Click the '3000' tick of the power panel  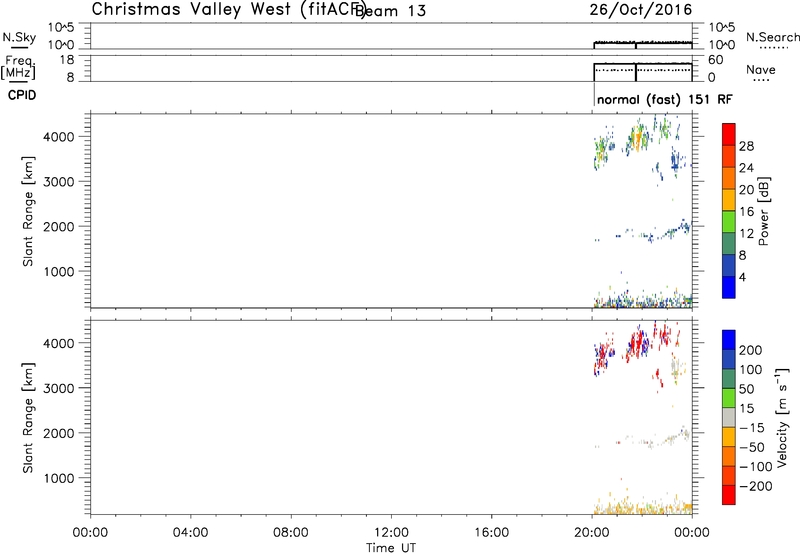coord(59,182)
